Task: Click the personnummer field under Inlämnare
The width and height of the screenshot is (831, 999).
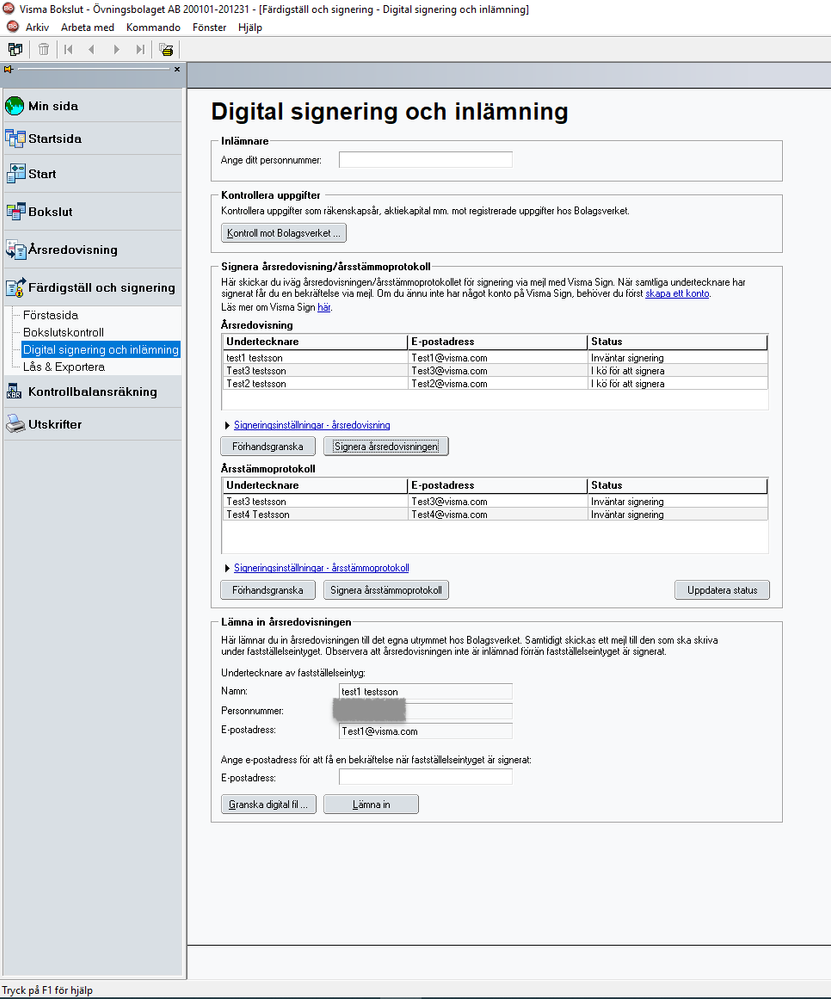Action: click(425, 160)
